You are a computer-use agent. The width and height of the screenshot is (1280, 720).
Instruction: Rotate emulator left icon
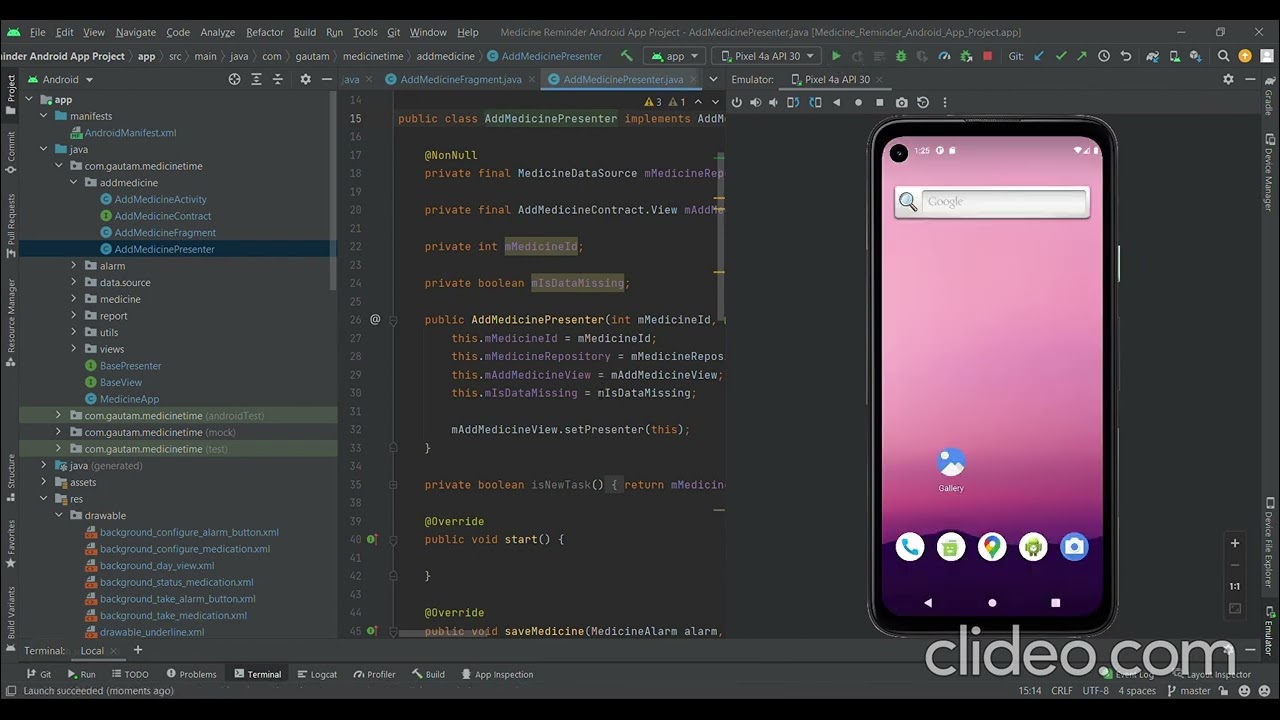click(x=793, y=102)
